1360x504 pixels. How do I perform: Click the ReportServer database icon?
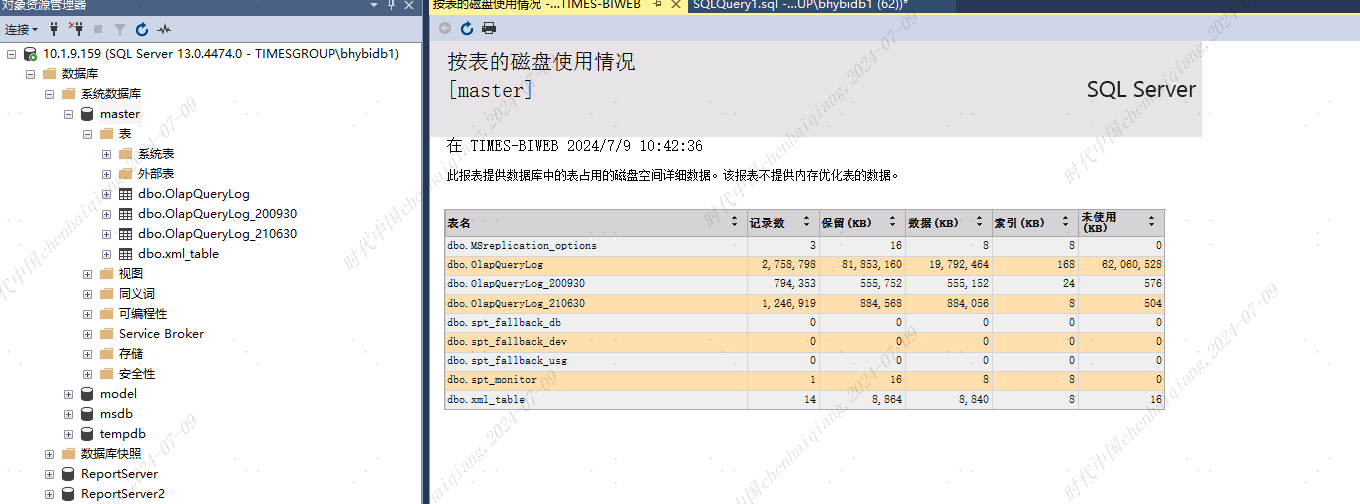tap(68, 474)
